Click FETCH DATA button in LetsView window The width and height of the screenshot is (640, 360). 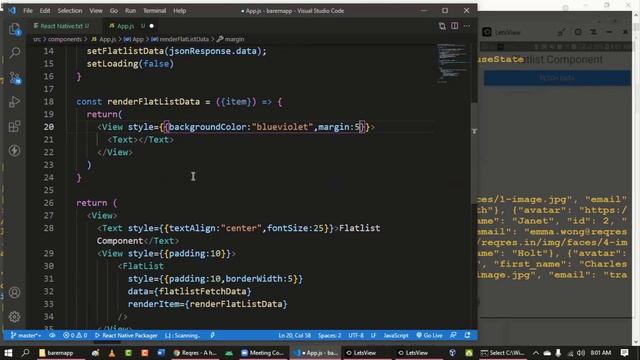(557, 78)
